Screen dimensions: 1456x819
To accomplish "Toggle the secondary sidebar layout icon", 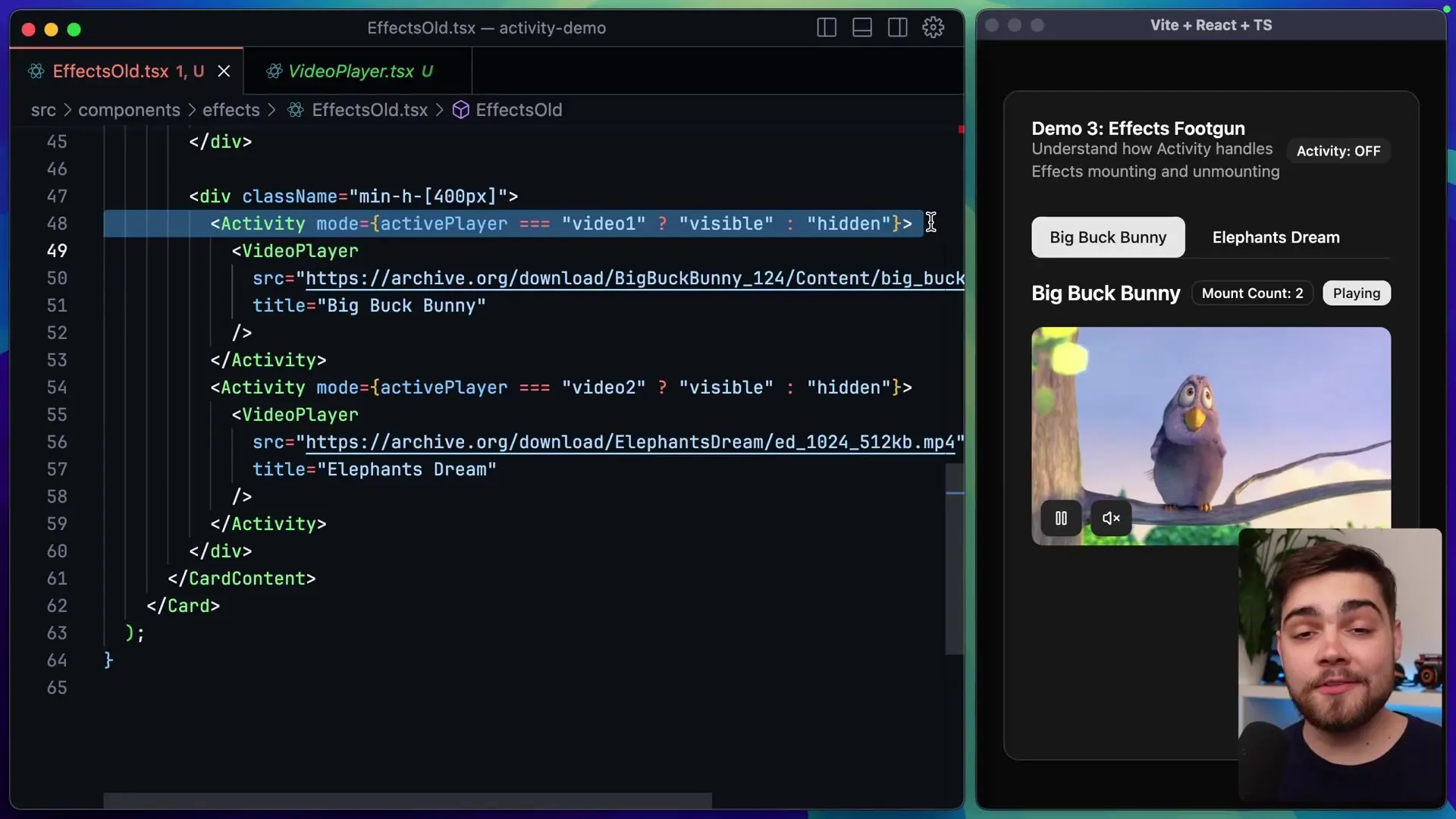I will tap(898, 28).
